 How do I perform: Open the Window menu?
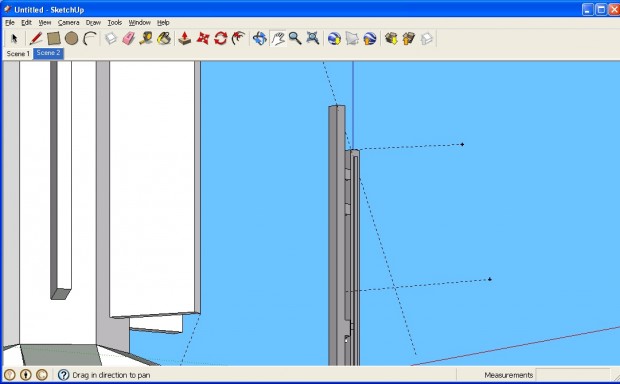(140, 23)
